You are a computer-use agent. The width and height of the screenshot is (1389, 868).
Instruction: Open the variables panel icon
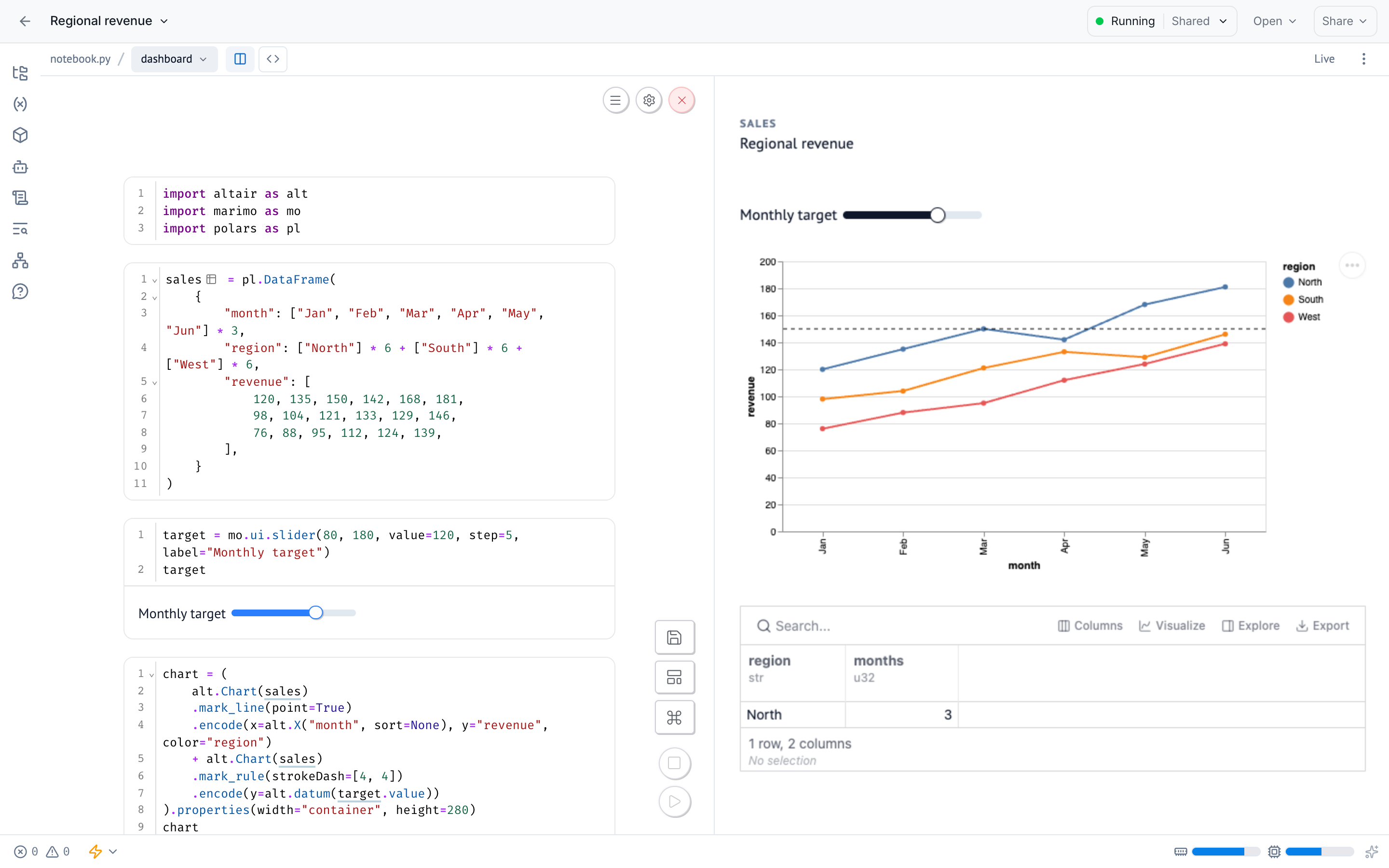click(x=20, y=104)
